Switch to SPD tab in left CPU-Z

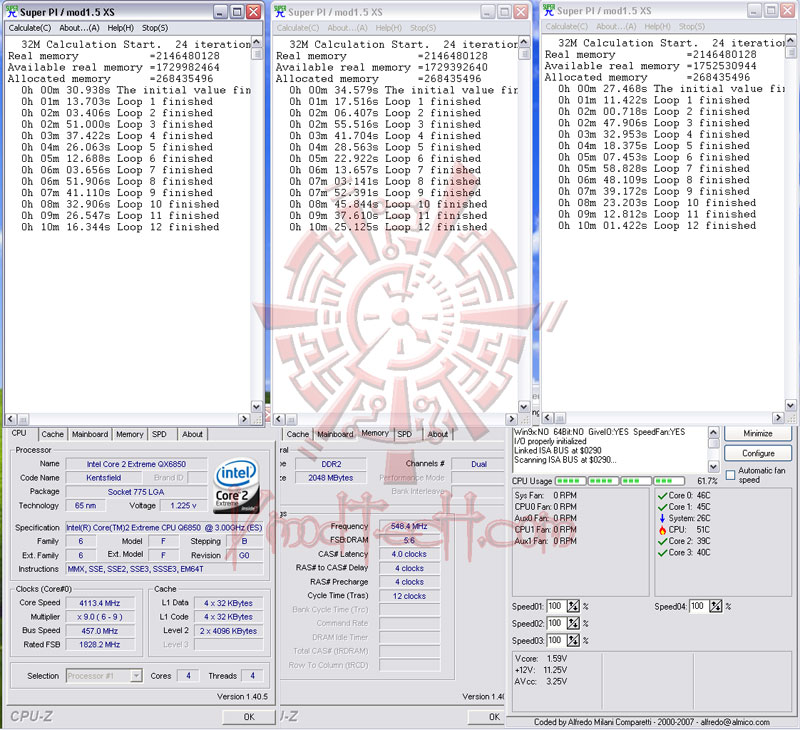coord(159,434)
